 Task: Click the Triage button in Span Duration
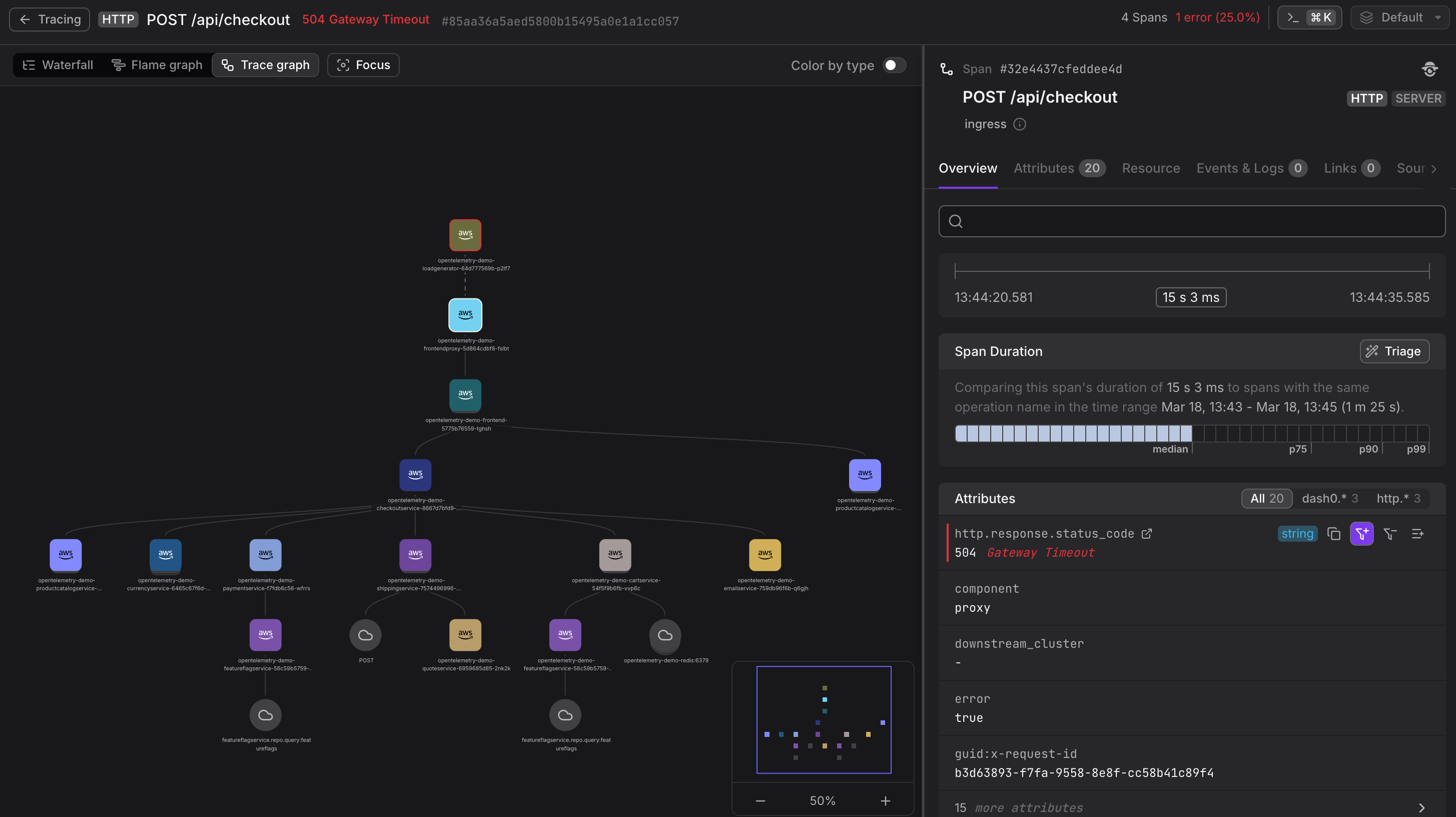click(1394, 351)
